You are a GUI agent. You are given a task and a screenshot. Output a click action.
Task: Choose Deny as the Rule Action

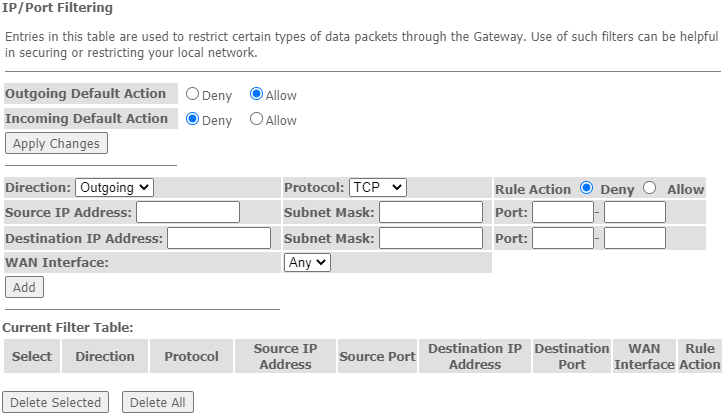click(586, 188)
